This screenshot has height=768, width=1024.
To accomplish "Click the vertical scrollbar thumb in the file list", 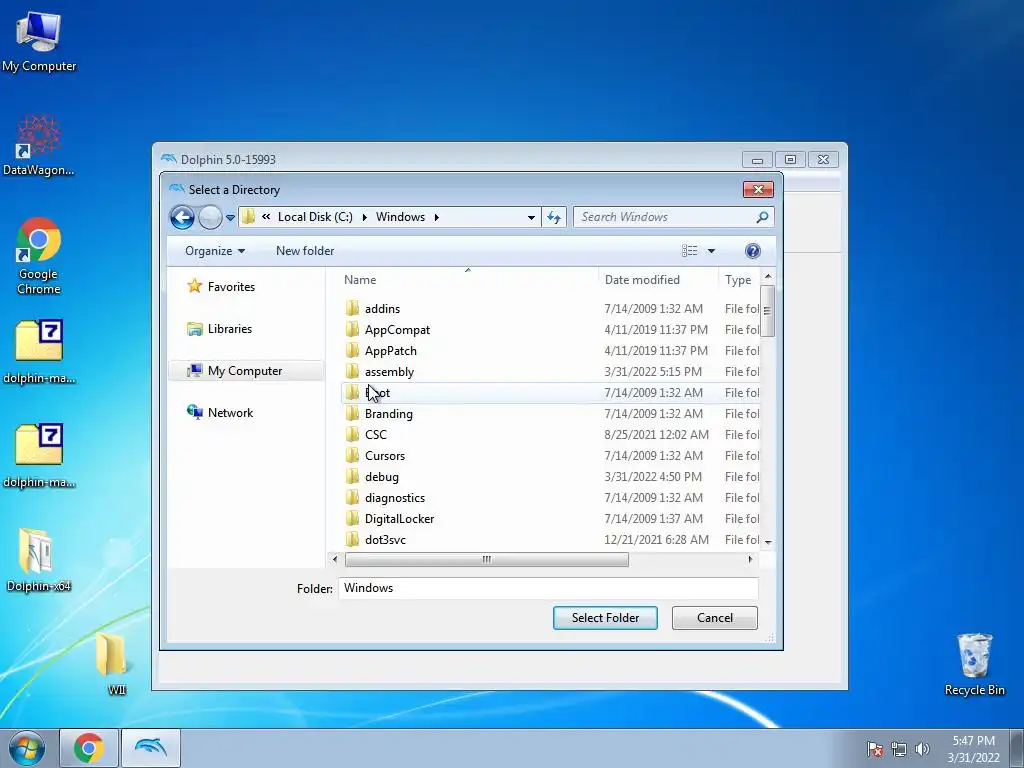I will tap(767, 311).
